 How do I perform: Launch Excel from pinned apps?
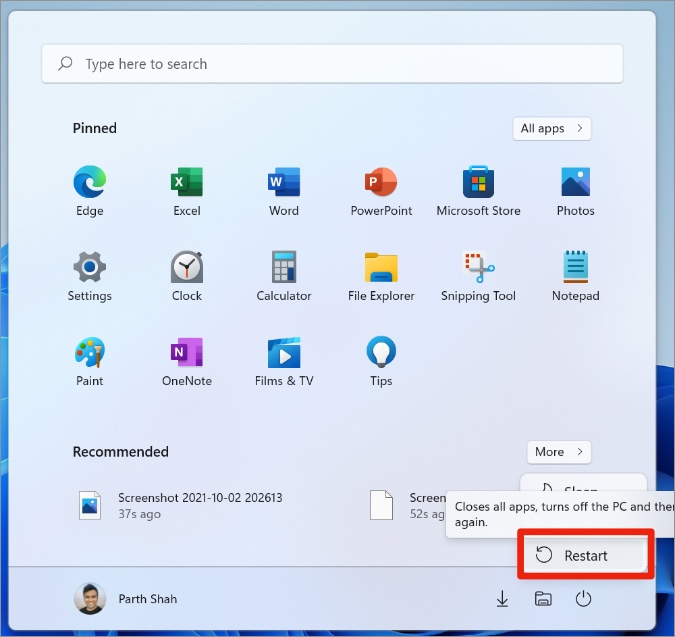(186, 191)
